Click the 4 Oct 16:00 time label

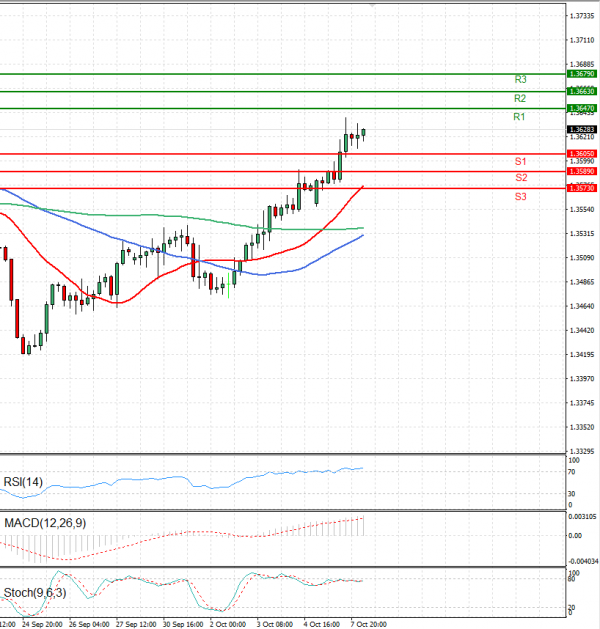pyautogui.click(x=322, y=624)
